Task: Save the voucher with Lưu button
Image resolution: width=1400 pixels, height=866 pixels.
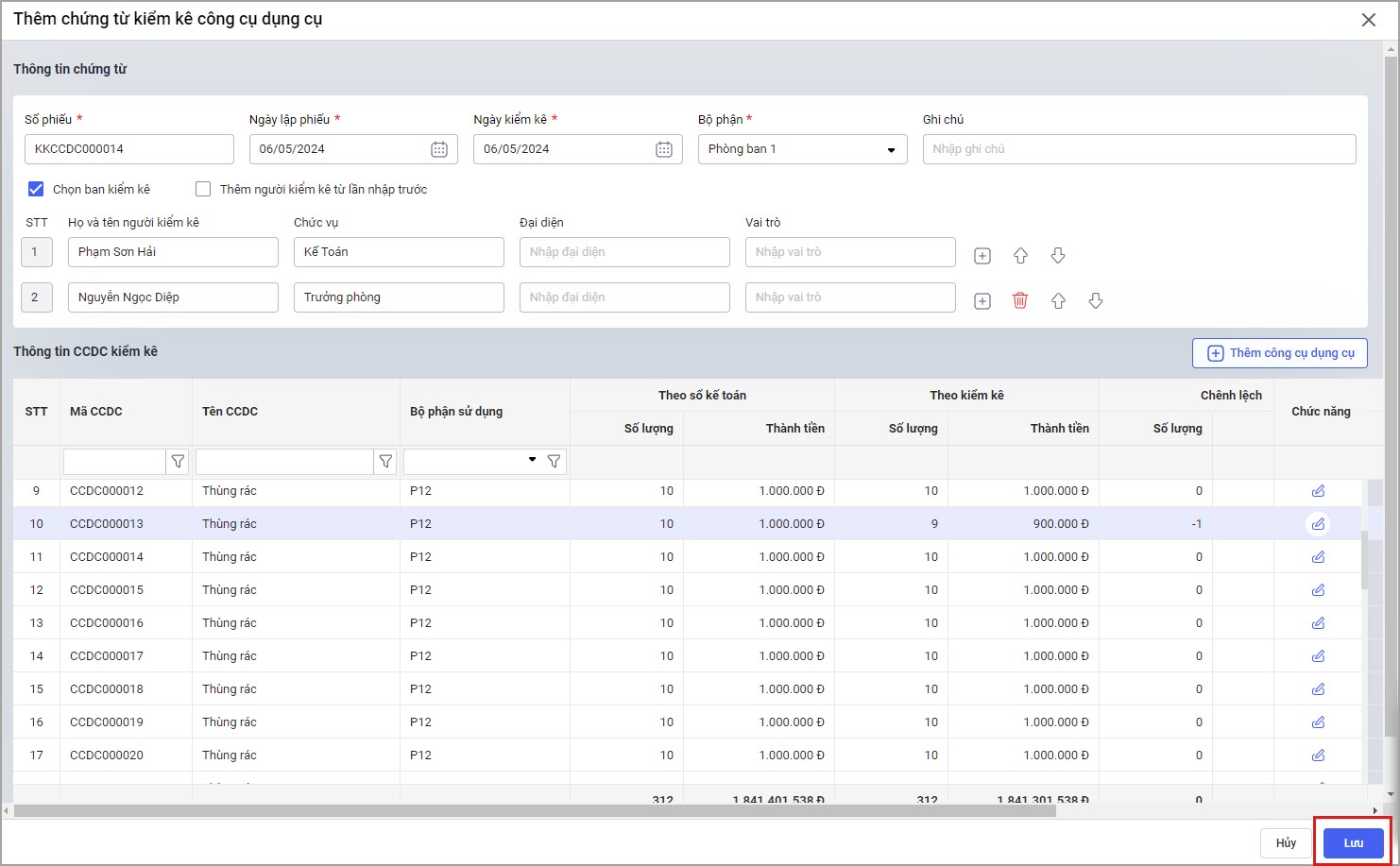Action: point(1353,843)
